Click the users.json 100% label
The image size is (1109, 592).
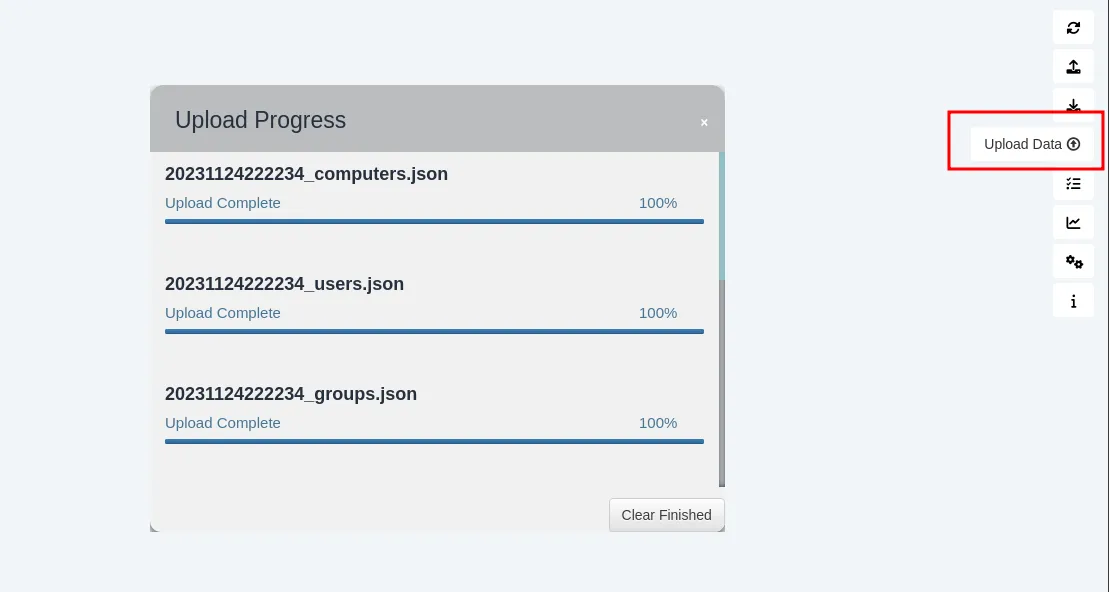tap(657, 313)
